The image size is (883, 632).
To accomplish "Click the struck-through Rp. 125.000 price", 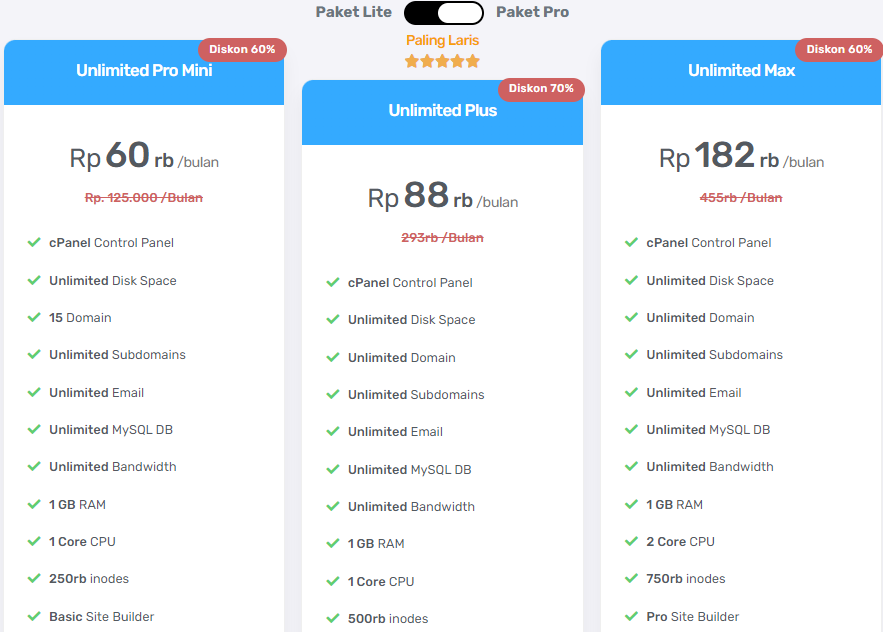I will tap(143, 198).
